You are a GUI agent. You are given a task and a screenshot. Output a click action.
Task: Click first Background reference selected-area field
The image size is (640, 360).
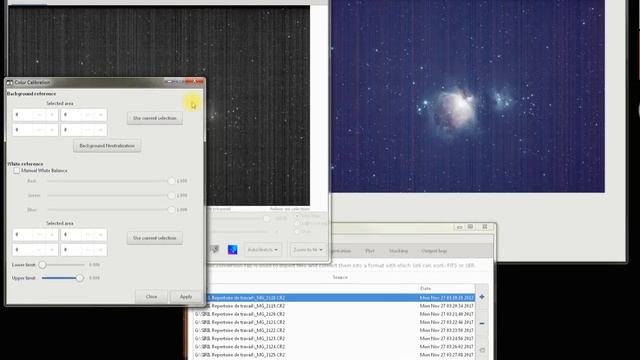coord(23,115)
